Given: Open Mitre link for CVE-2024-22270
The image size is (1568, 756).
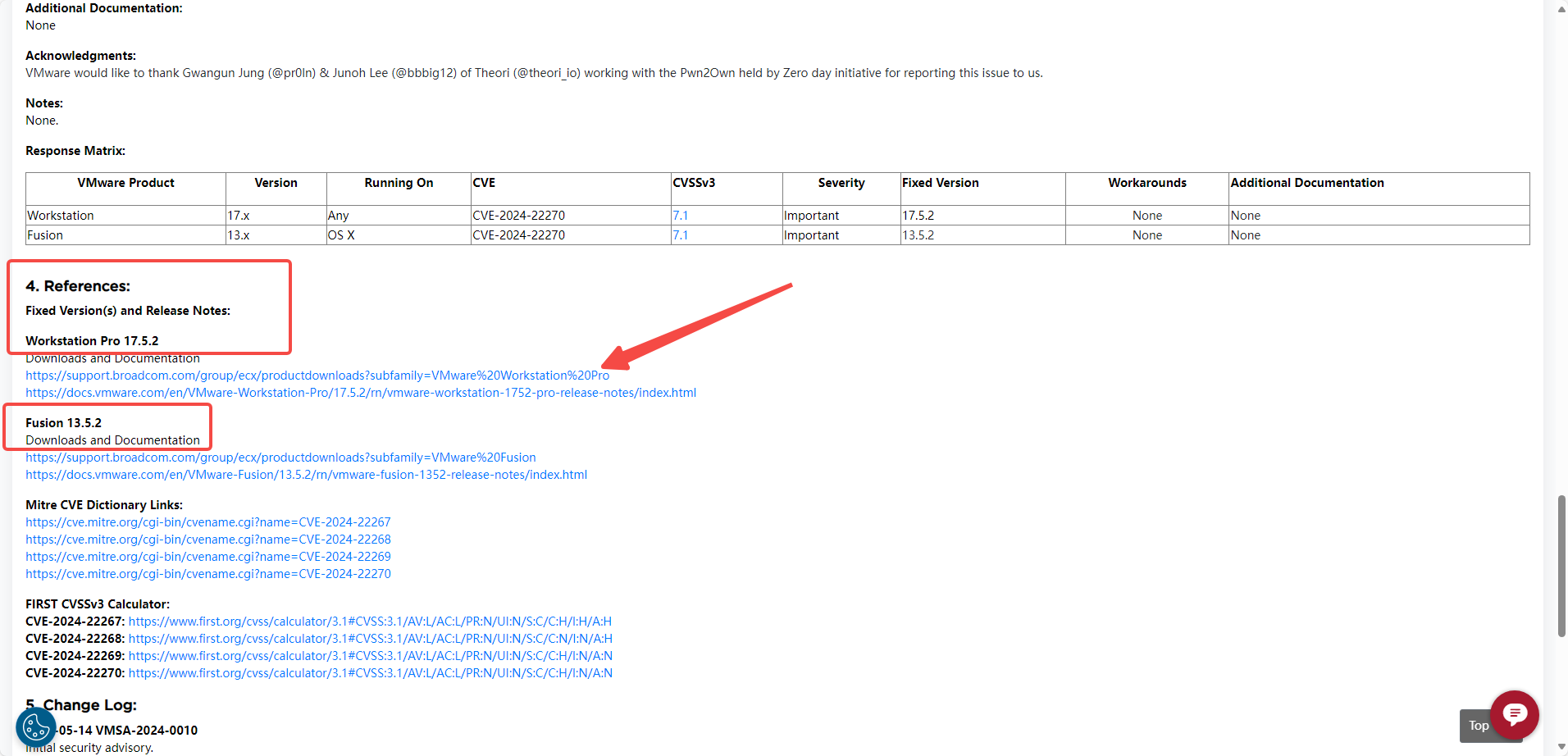Looking at the screenshot, I should [208, 574].
